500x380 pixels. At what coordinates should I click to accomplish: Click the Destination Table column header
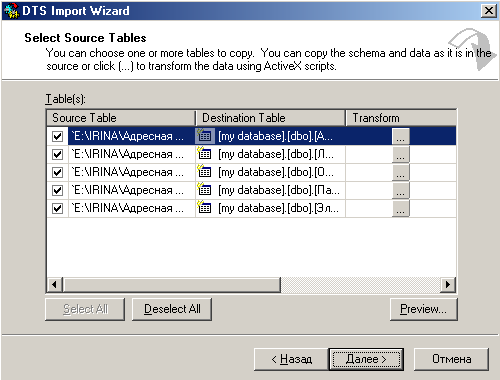pyautogui.click(x=270, y=118)
